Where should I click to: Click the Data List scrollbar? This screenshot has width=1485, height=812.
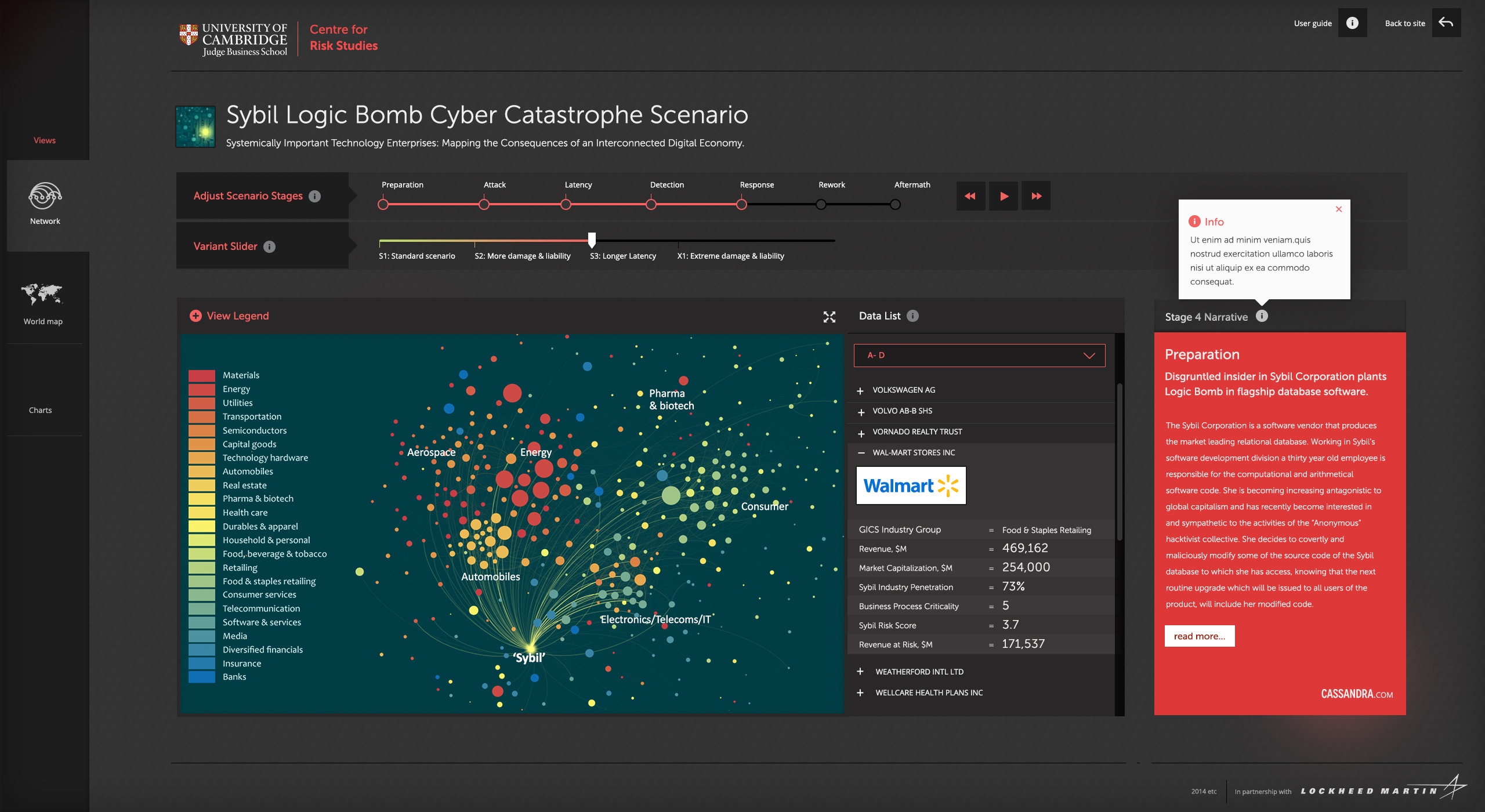pyautogui.click(x=1120, y=461)
